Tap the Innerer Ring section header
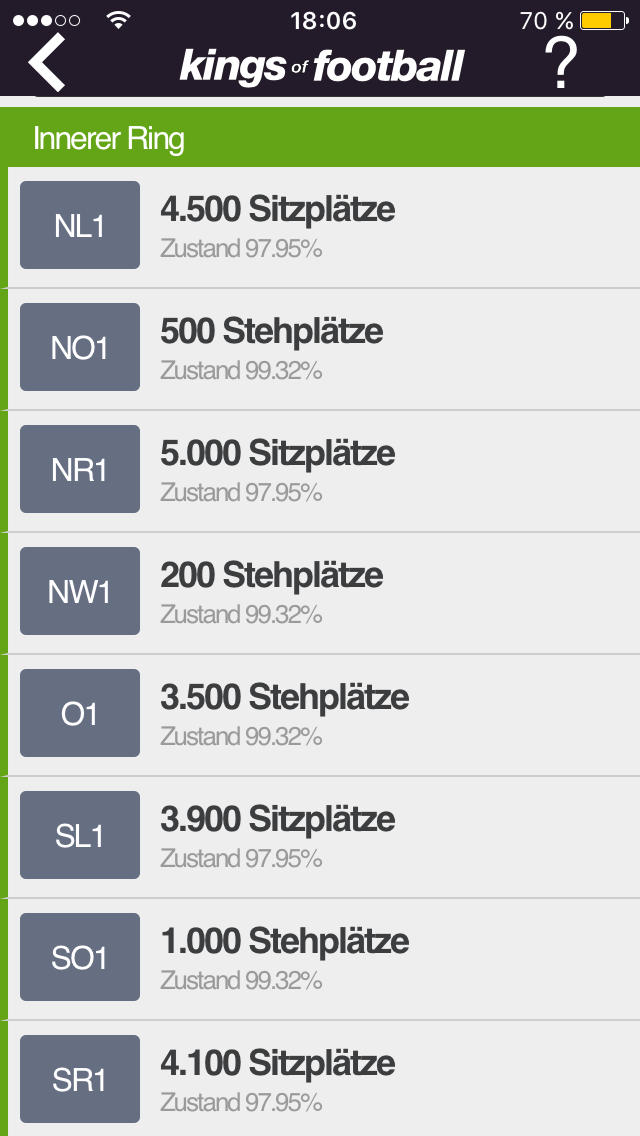The height and width of the screenshot is (1136, 640). tap(320, 138)
